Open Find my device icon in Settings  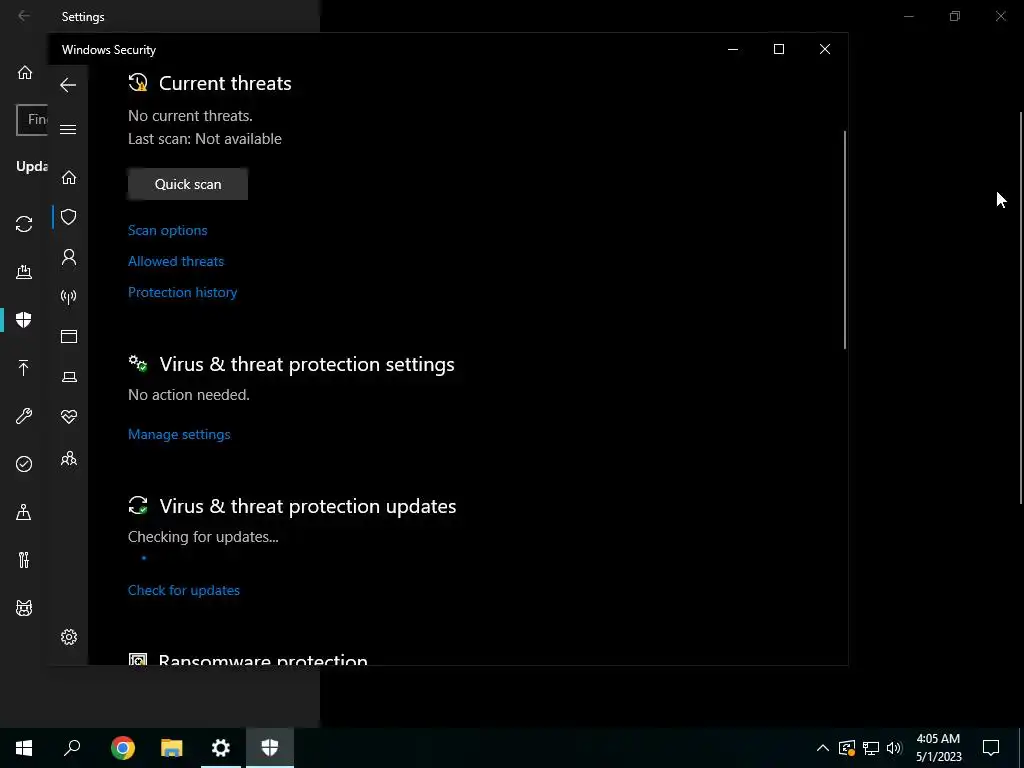pyautogui.click(x=24, y=512)
